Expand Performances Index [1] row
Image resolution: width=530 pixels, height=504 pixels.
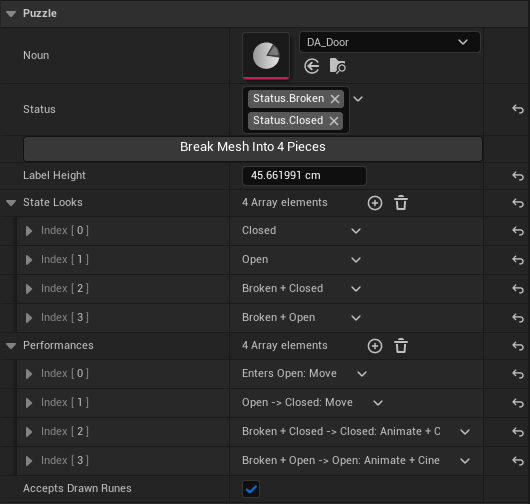point(29,403)
